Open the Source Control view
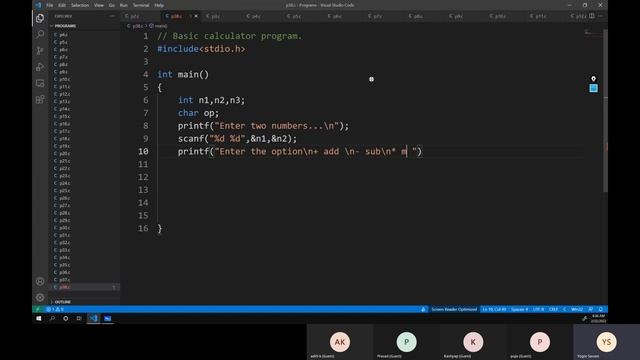Screen dimensions: 640x360 (40, 51)
